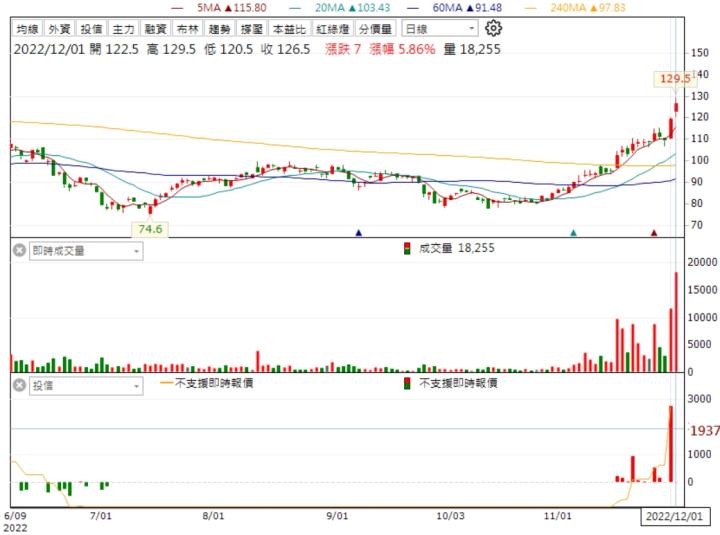This screenshot has width=720, height=535.
Task: Click the 漲幅 5.86% readout
Action: coord(402,49)
